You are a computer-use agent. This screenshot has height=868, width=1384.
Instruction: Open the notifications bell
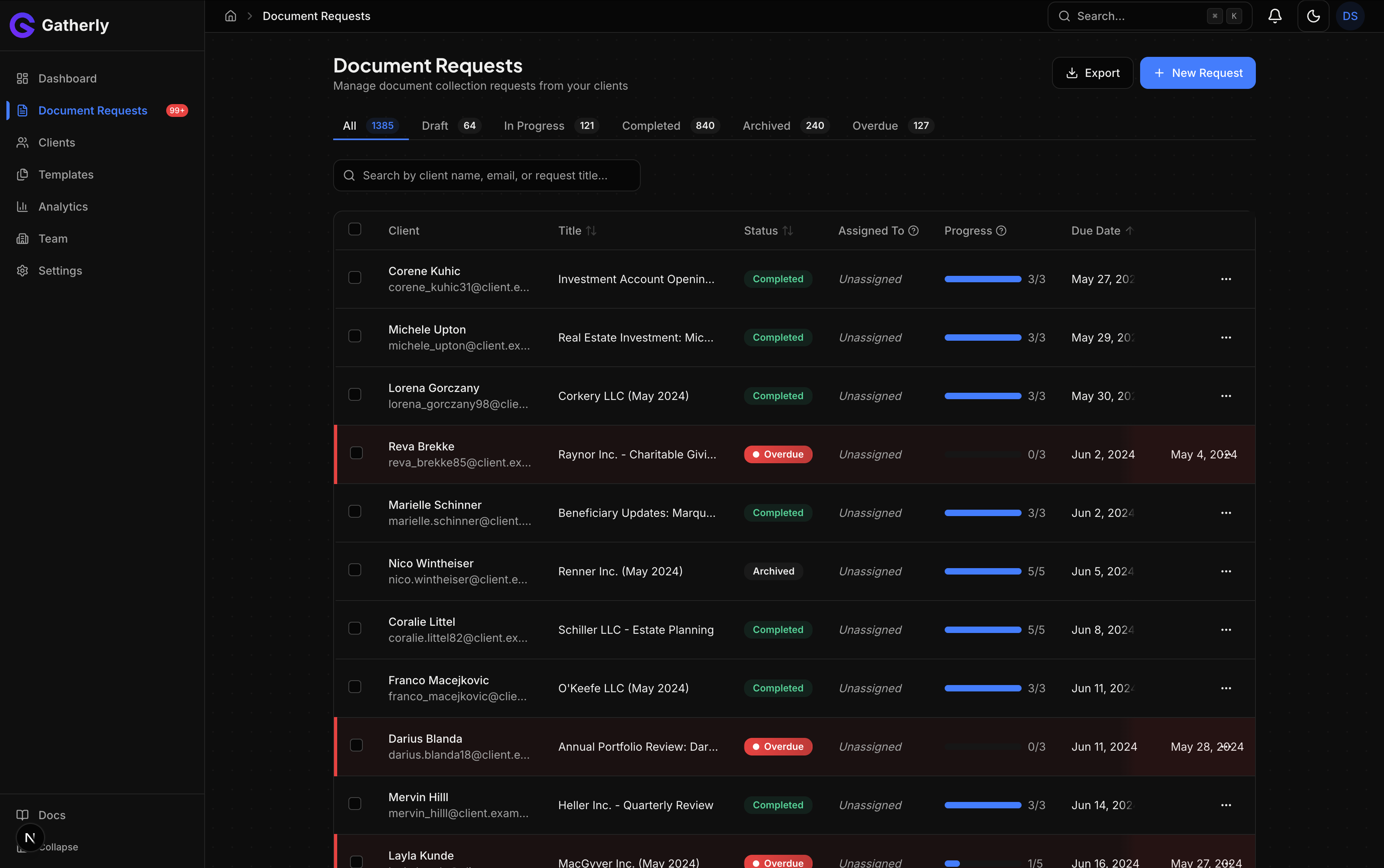[1274, 16]
